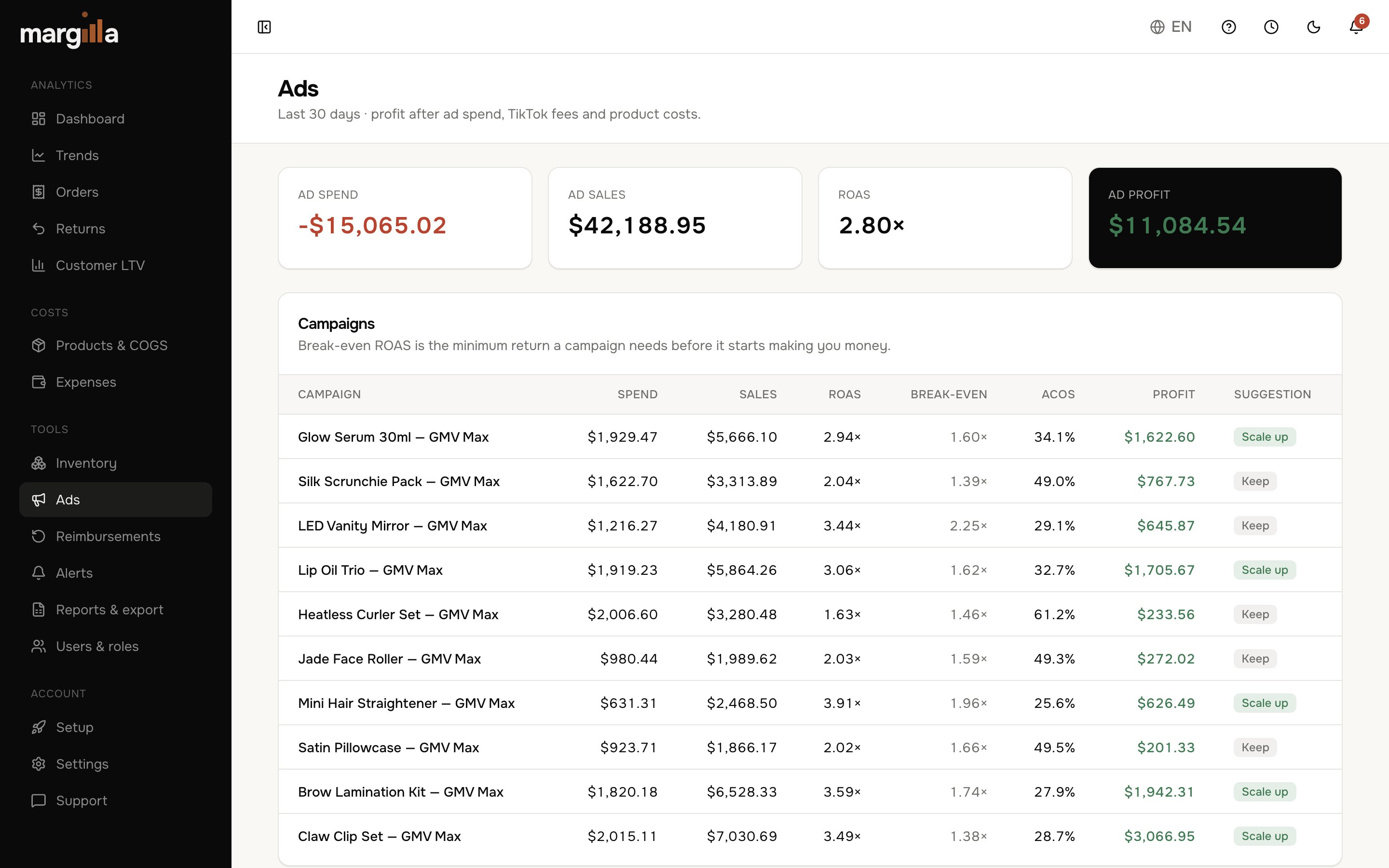
Task: Click the SPEND column header
Action: coord(637,394)
